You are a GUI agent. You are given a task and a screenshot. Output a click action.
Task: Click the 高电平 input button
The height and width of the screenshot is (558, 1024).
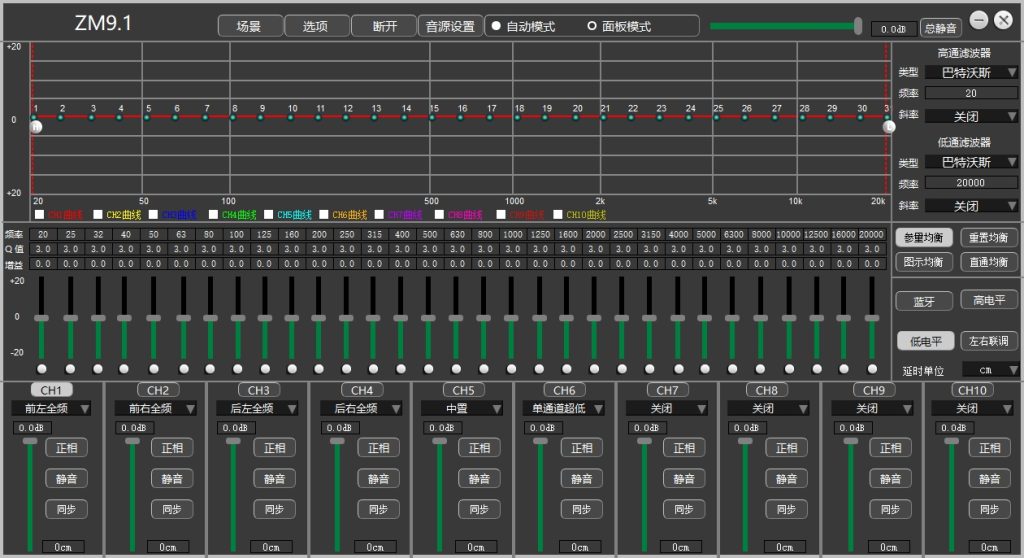[x=989, y=301]
